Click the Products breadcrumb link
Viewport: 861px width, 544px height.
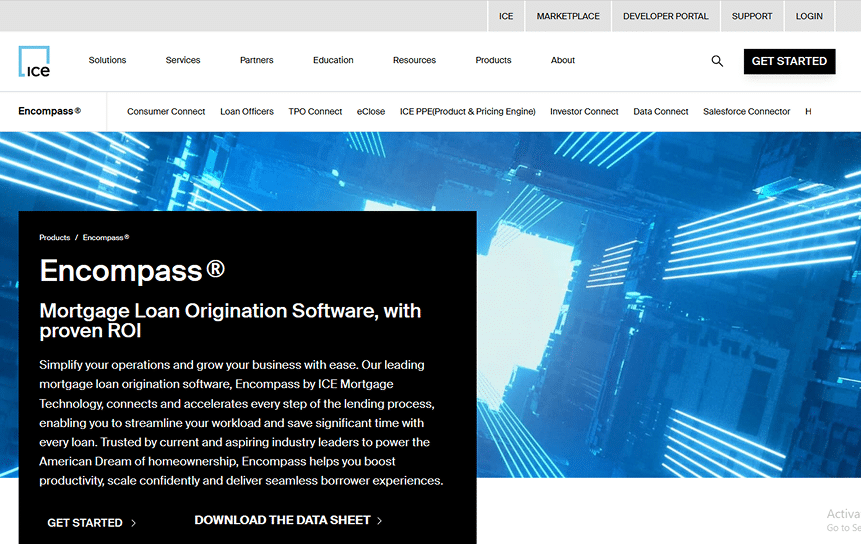pos(55,238)
